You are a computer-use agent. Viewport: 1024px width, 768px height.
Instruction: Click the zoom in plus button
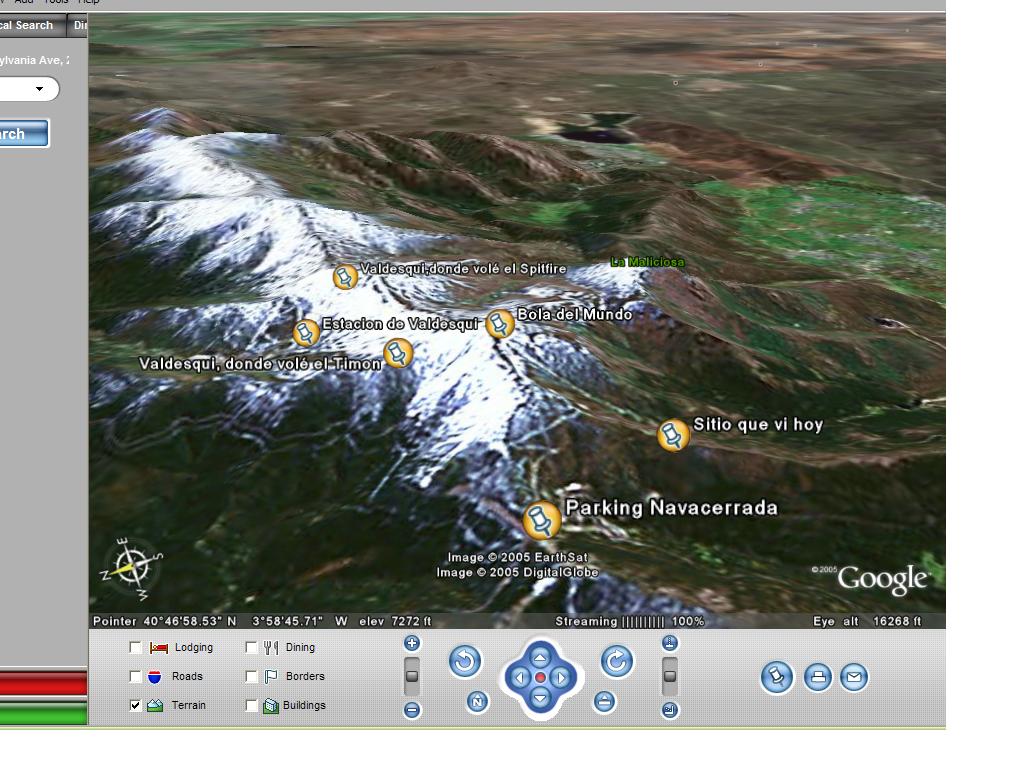pos(411,644)
